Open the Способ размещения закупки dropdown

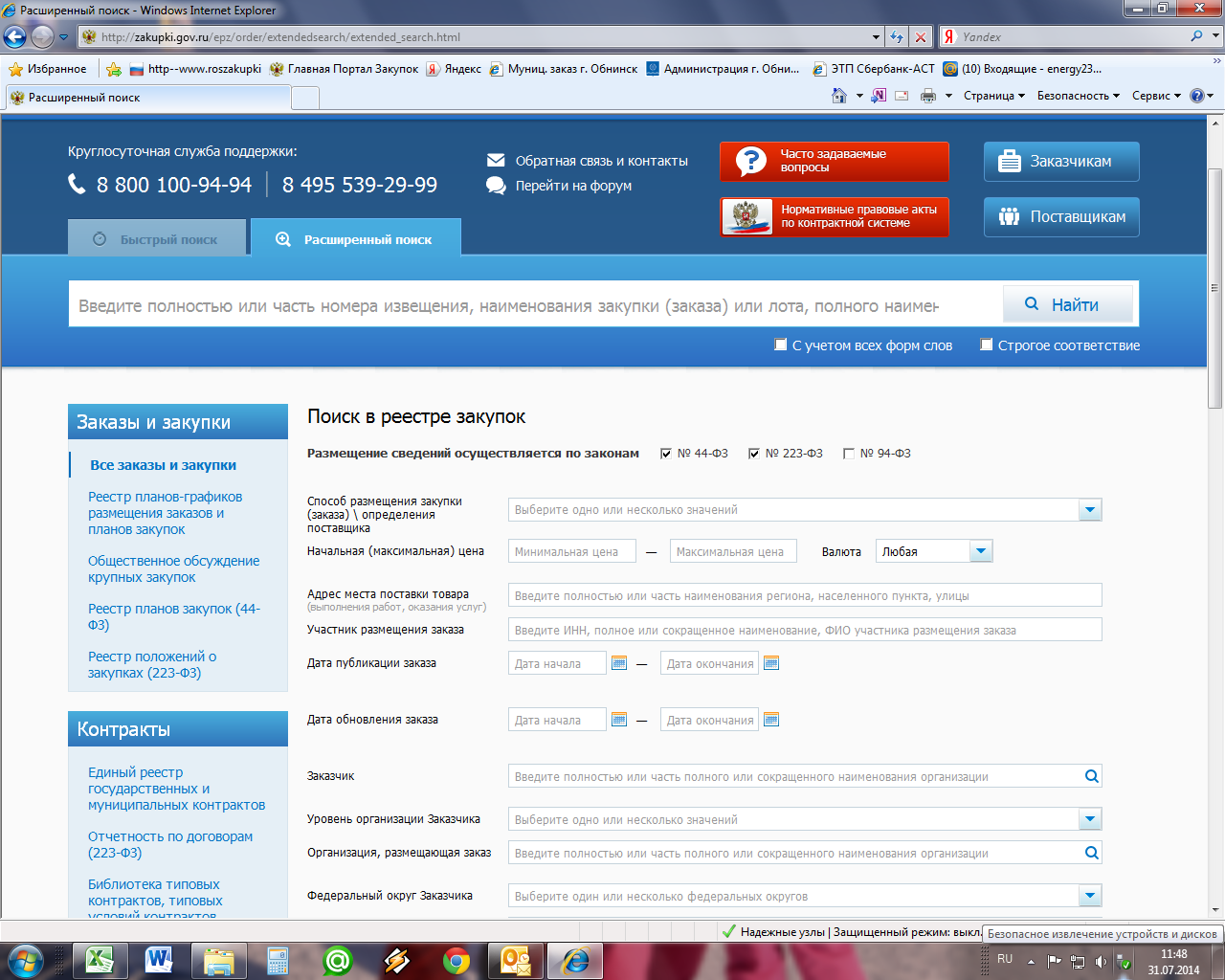[x=1089, y=510]
